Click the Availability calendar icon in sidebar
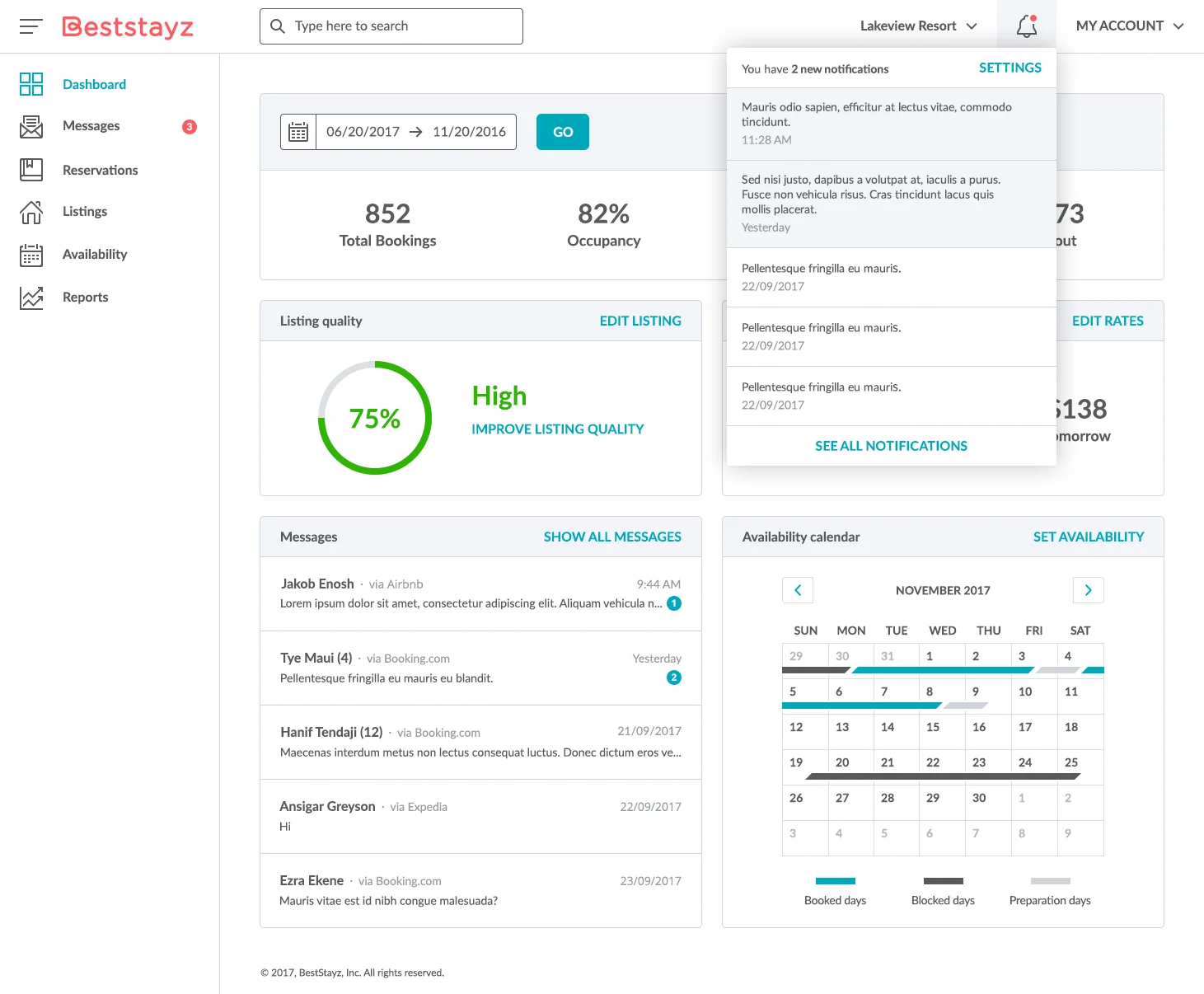This screenshot has height=994, width=1204. (31, 255)
